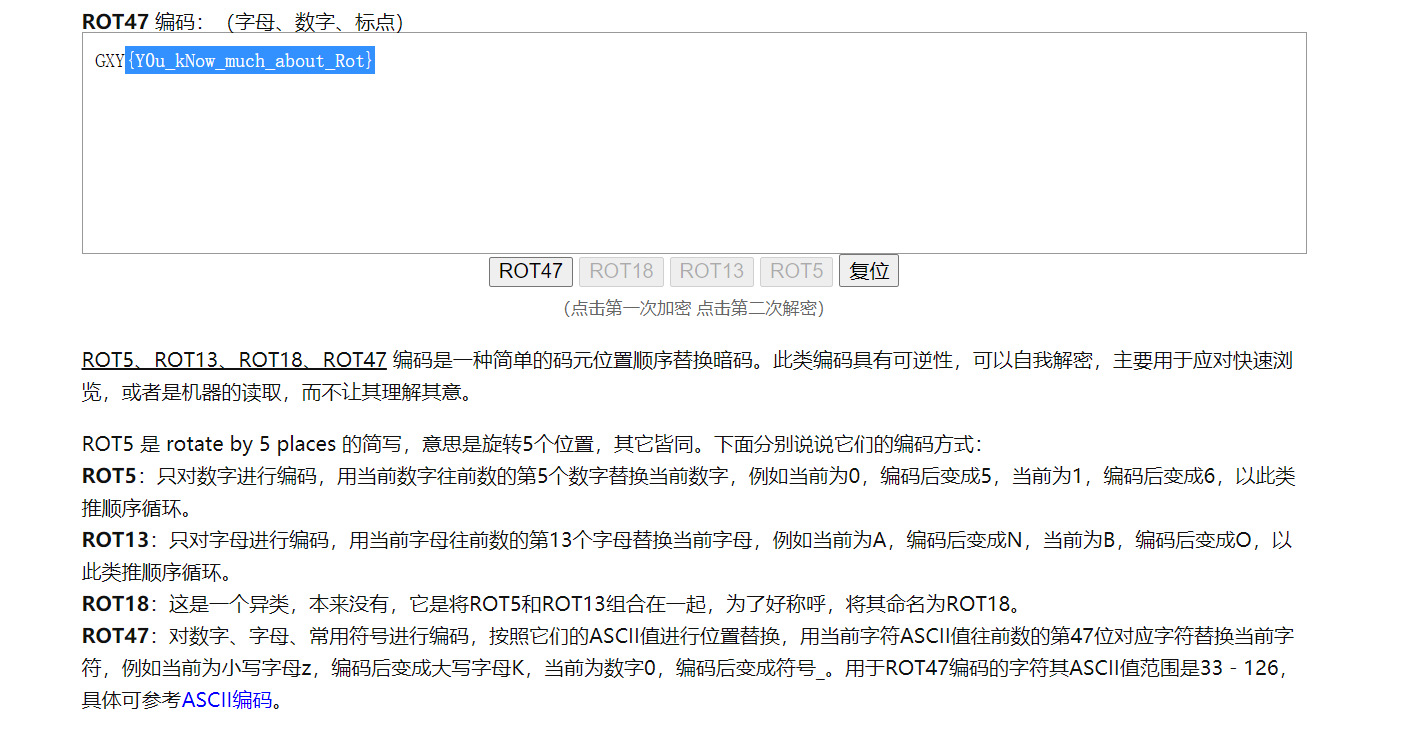Image resolution: width=1415 pixels, height=743 pixels.
Task: Click the disabled ROT5 button
Action: pyautogui.click(x=796, y=271)
